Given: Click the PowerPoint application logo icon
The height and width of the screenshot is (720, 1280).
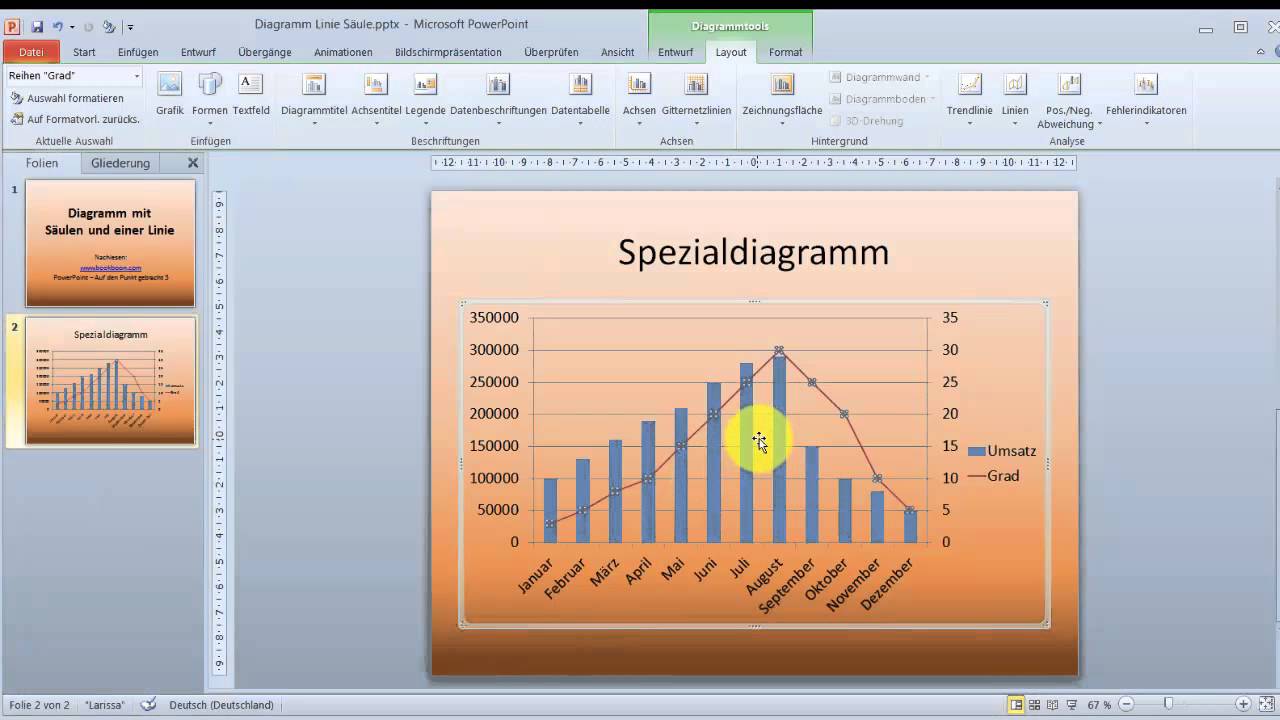Looking at the screenshot, I should pyautogui.click(x=13, y=27).
